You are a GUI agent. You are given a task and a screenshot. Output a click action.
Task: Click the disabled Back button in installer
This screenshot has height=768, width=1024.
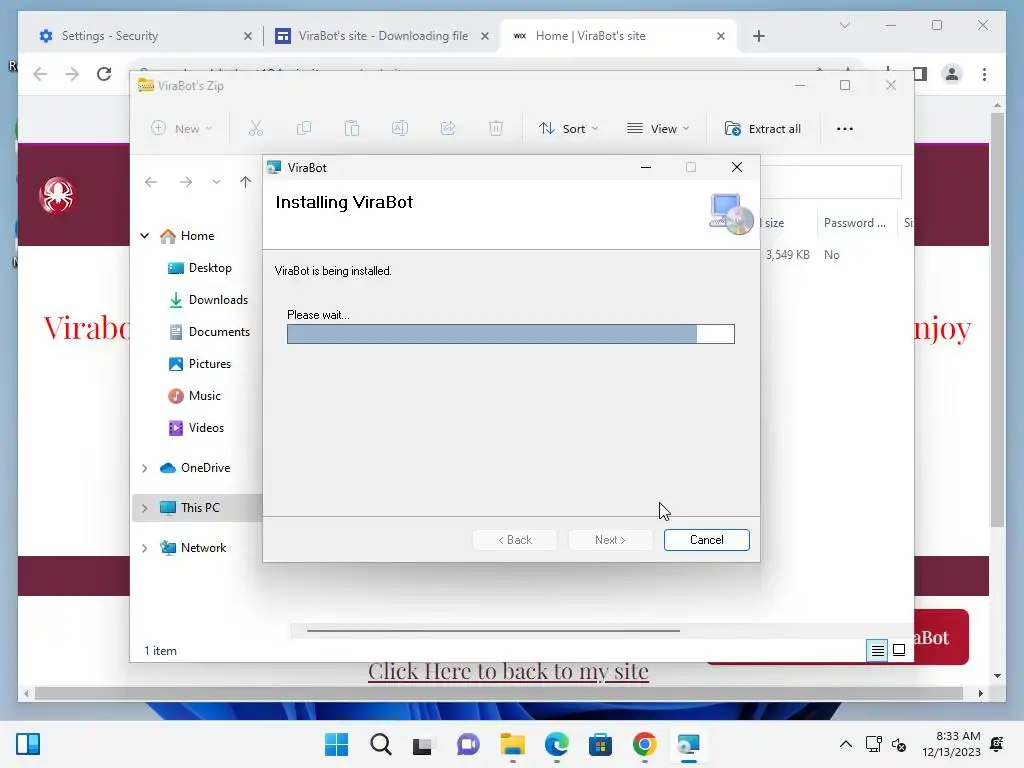[515, 540]
